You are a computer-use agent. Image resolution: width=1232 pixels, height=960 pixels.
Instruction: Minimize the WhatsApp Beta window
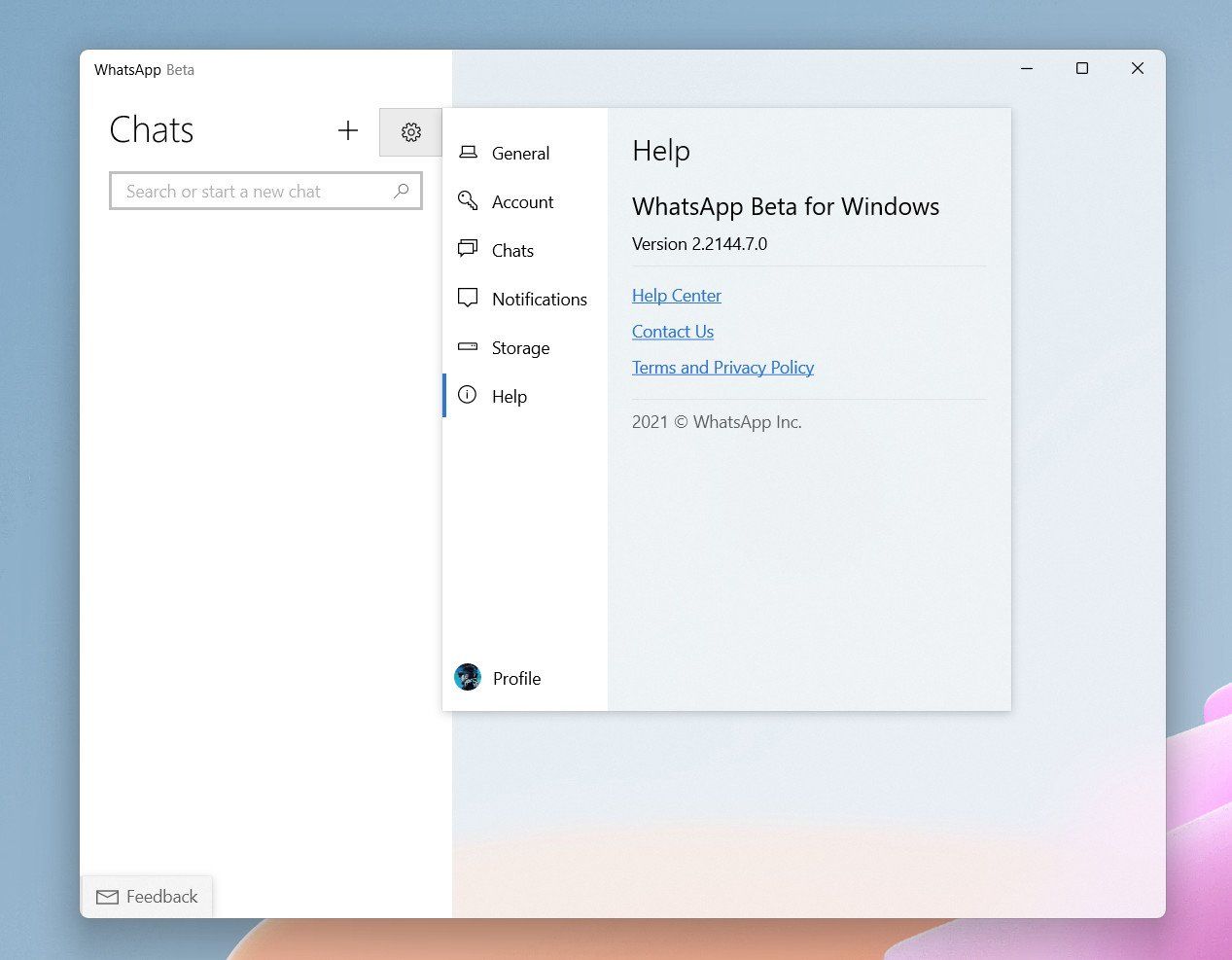(x=1027, y=68)
